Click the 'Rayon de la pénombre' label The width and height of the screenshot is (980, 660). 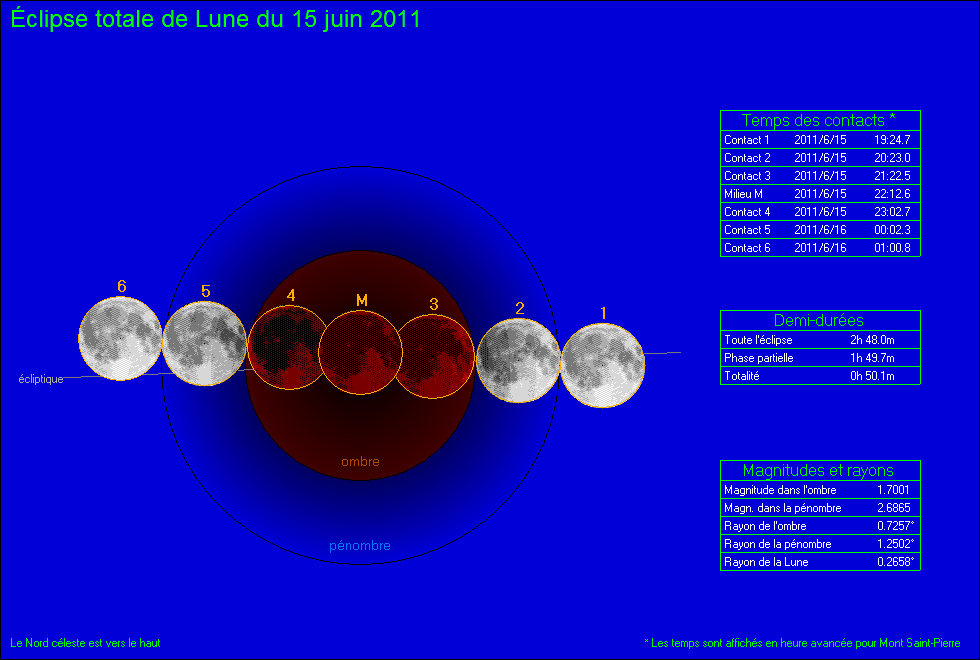click(x=778, y=544)
